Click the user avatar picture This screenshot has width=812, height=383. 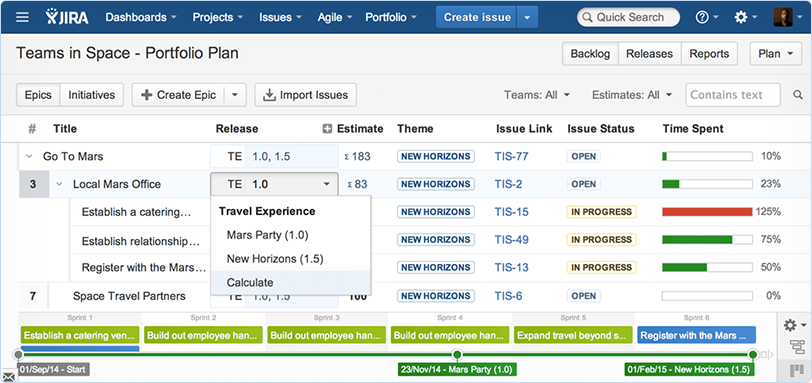(782, 17)
